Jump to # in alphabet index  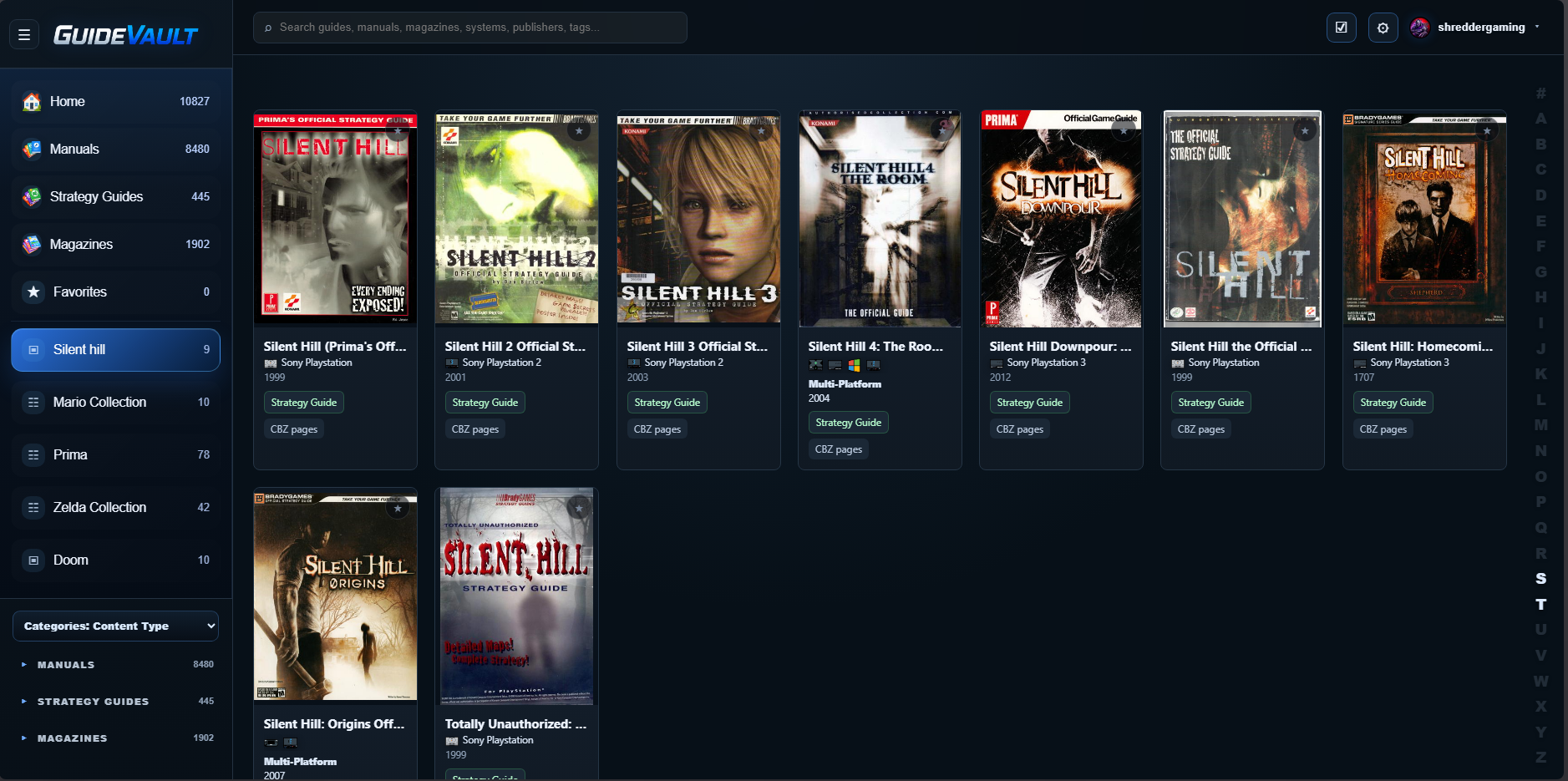[1541, 93]
